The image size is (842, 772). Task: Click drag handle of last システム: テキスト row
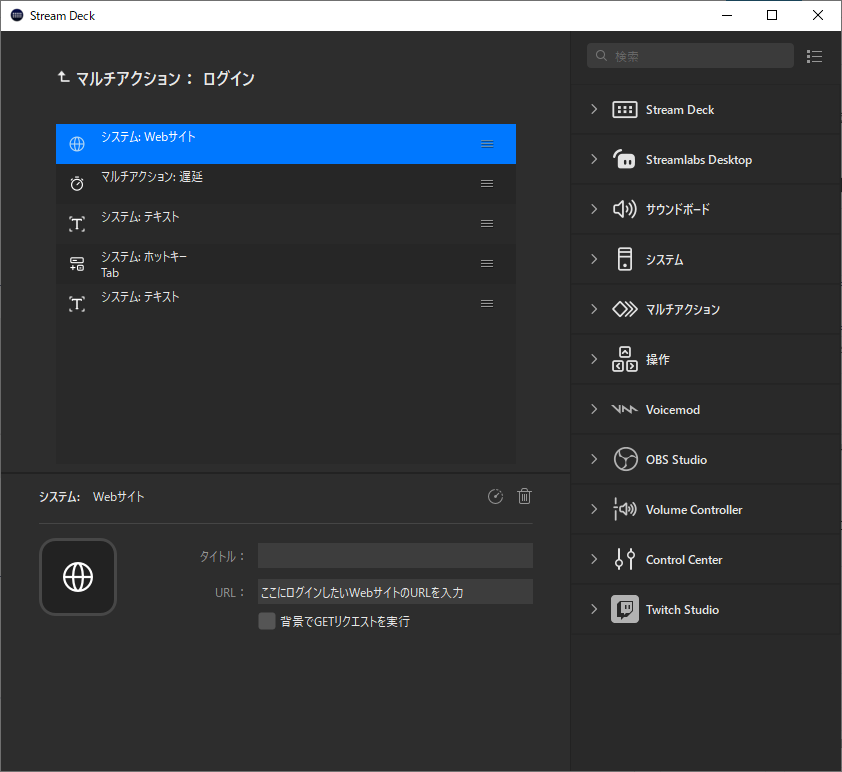coord(487,304)
